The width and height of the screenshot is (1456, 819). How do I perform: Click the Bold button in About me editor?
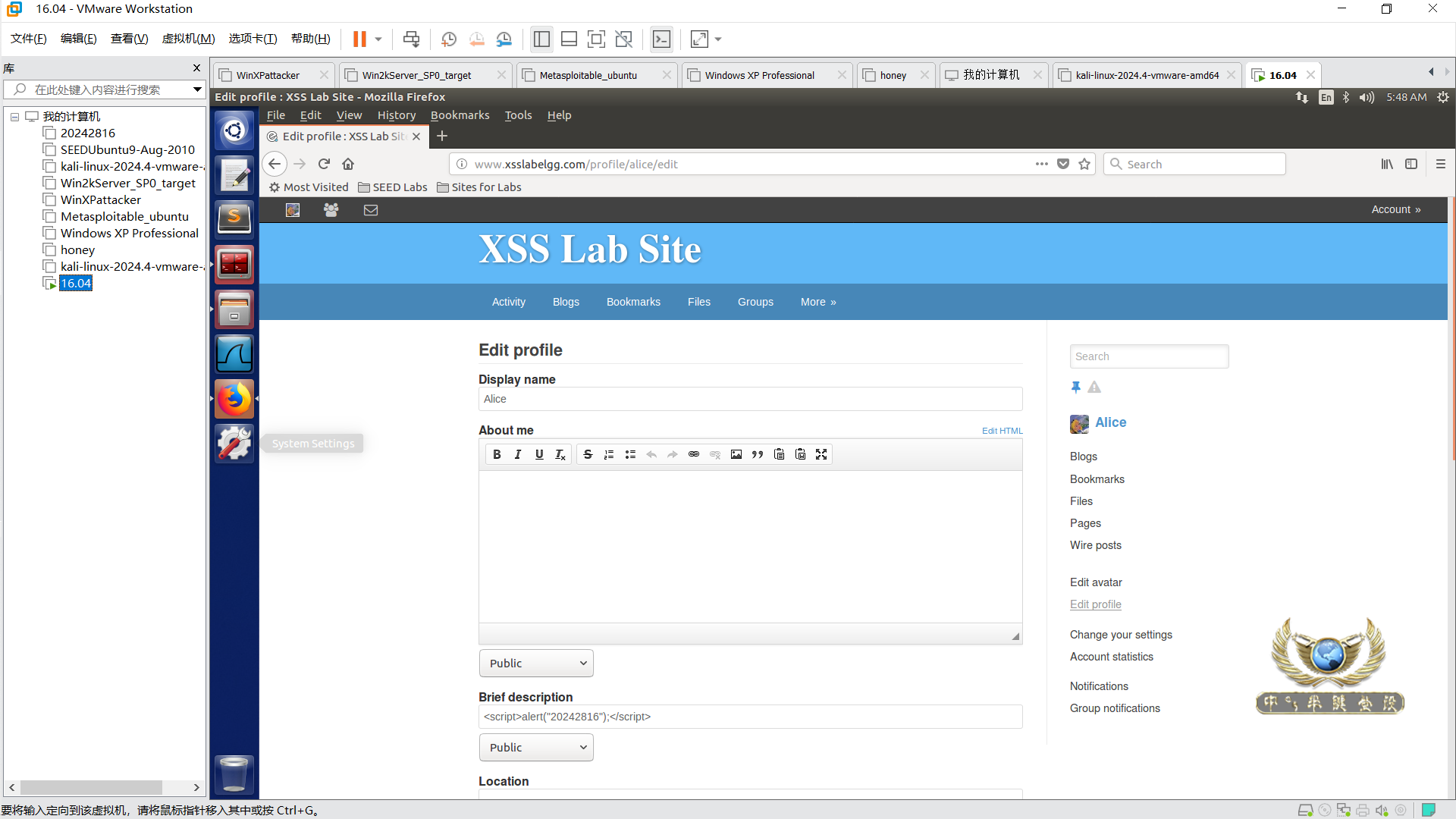point(497,454)
